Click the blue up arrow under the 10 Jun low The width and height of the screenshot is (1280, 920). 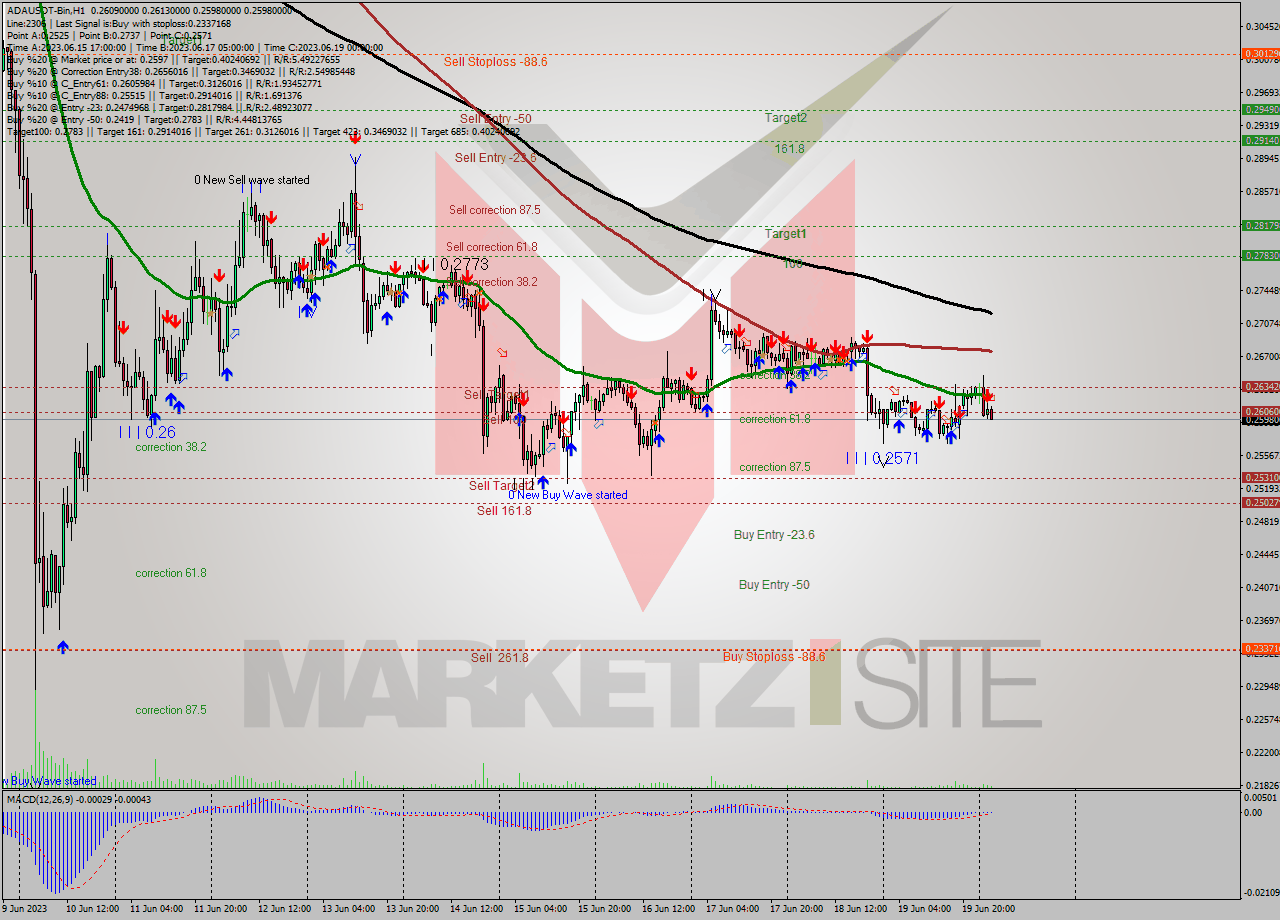click(63, 647)
